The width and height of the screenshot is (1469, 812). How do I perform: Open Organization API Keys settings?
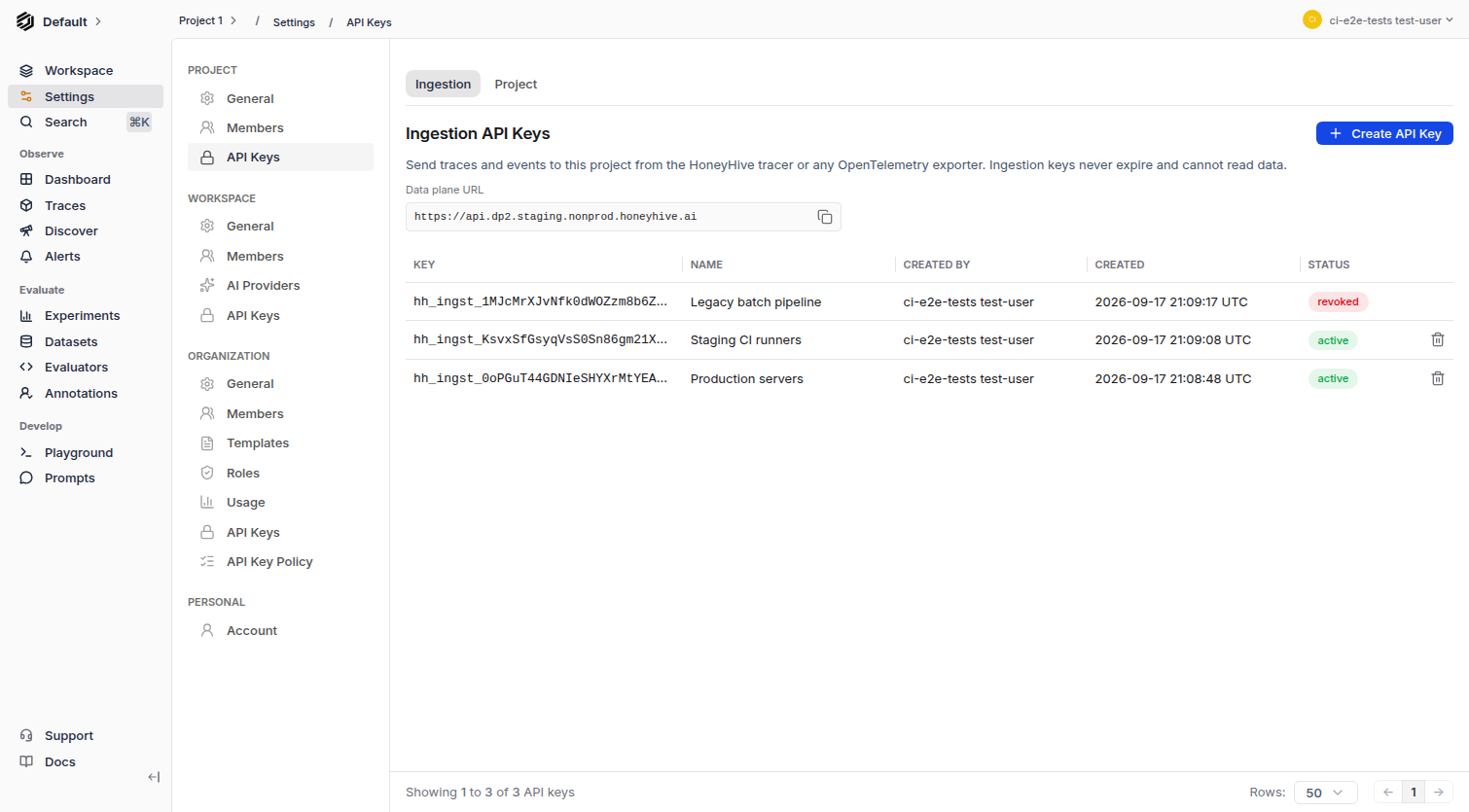coord(280,533)
